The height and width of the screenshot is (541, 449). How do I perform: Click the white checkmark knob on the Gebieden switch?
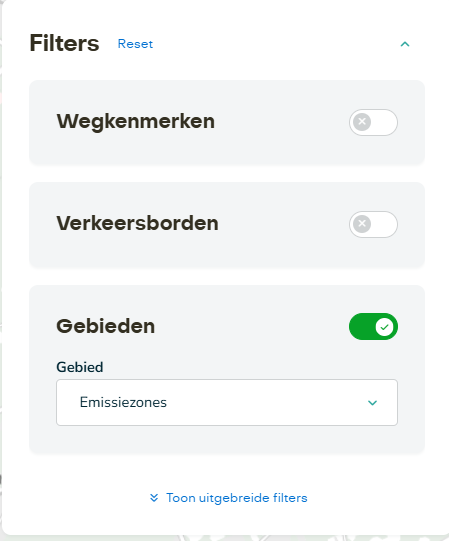click(384, 327)
